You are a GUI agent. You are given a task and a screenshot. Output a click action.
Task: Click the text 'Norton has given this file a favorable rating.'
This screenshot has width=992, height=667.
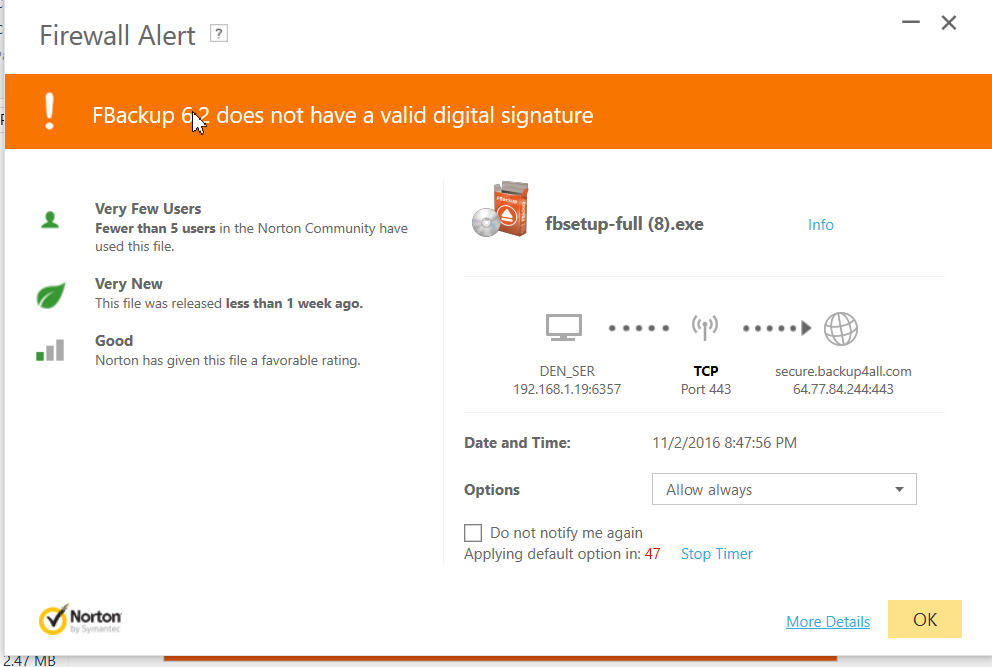click(228, 360)
